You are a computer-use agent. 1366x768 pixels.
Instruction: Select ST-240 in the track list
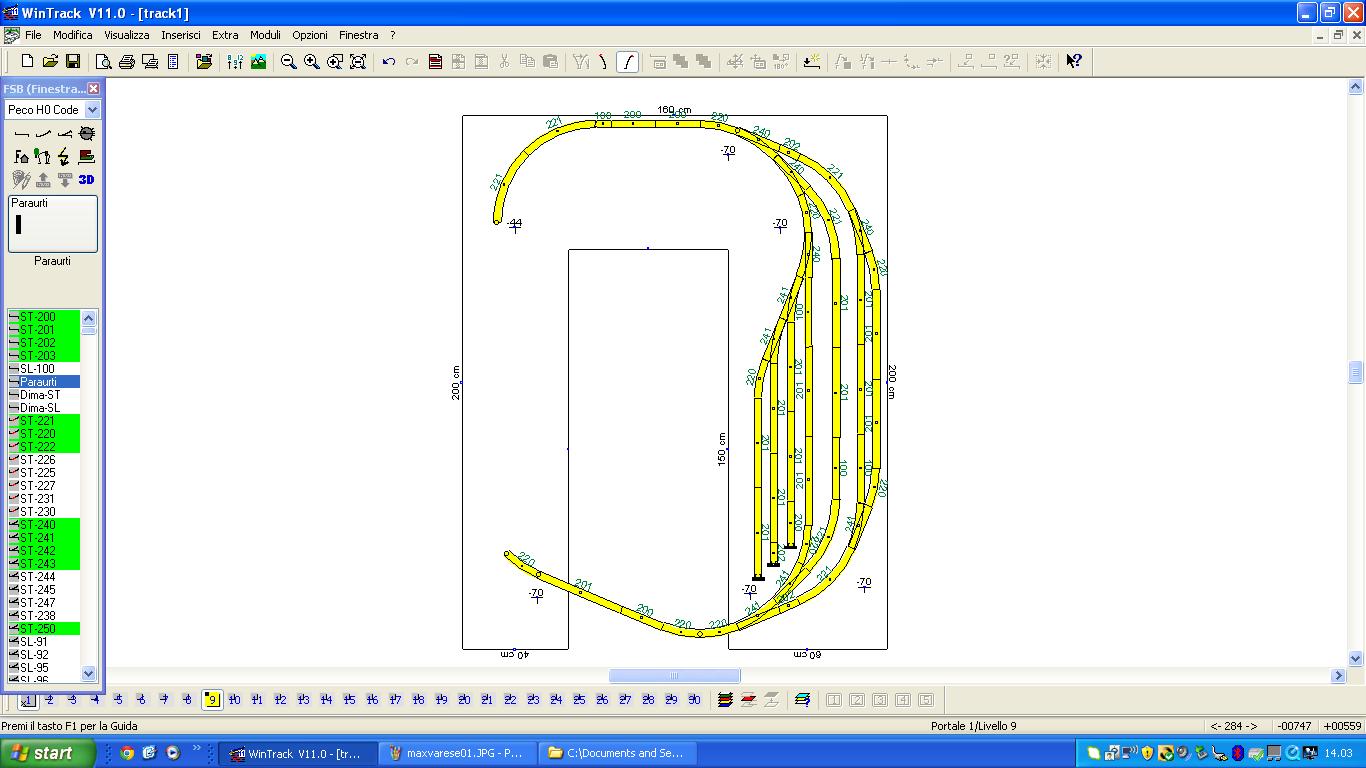click(x=44, y=525)
